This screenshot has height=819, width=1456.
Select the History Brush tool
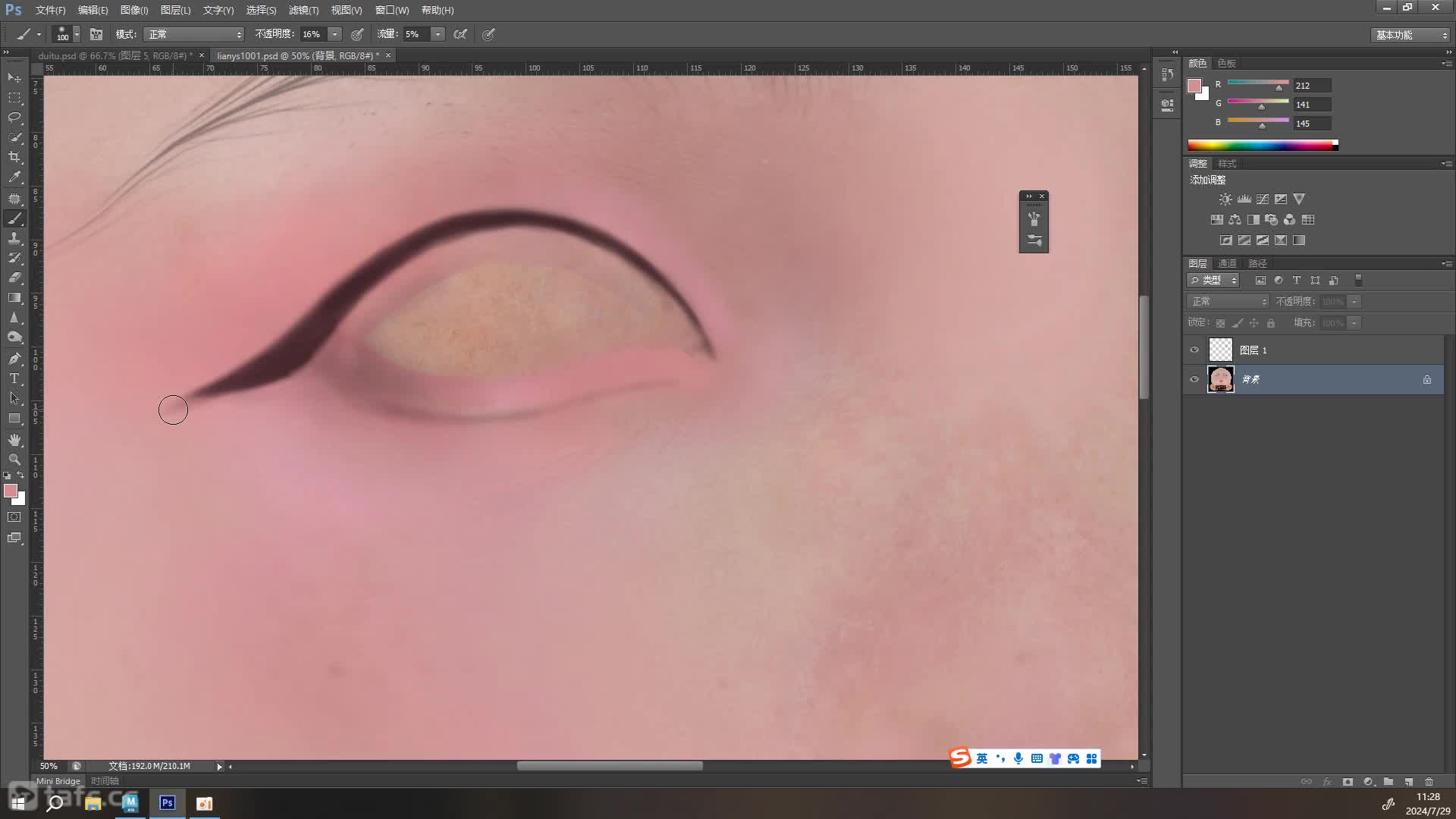[14, 258]
